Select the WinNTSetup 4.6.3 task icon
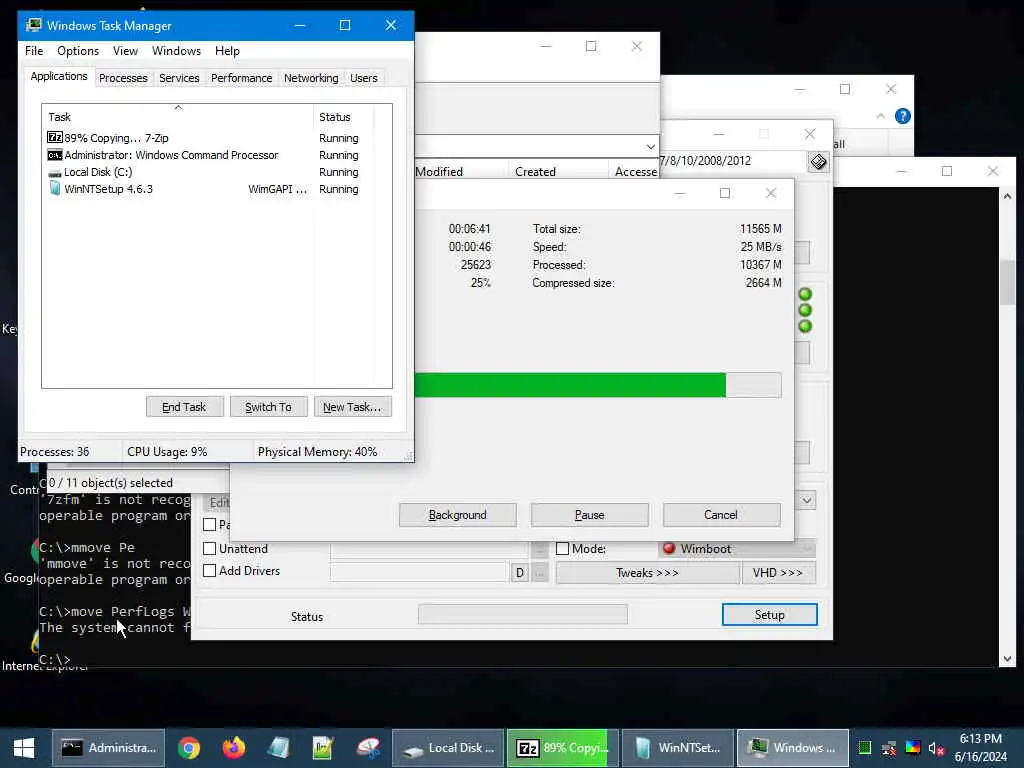1024x768 pixels. pyautogui.click(x=55, y=189)
